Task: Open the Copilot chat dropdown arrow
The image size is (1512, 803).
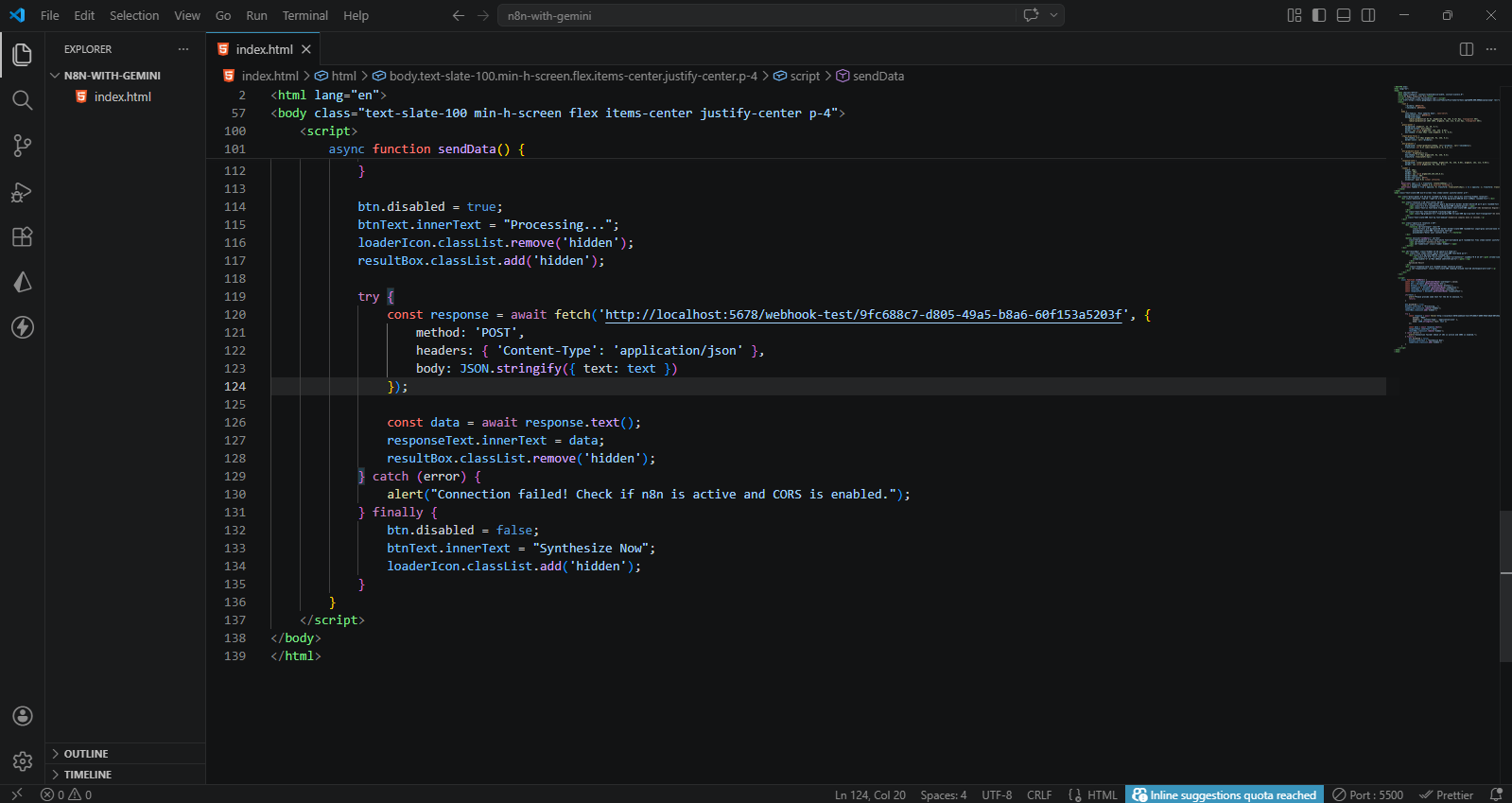Action: pos(1053,15)
